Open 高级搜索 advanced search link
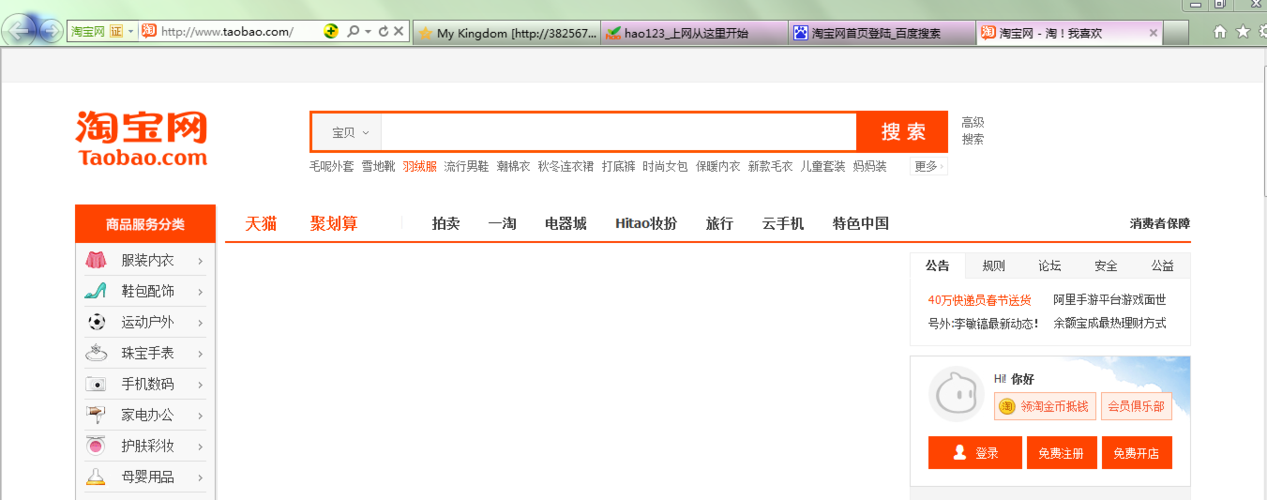Viewport: 1267px width, 500px height. [x=973, y=131]
